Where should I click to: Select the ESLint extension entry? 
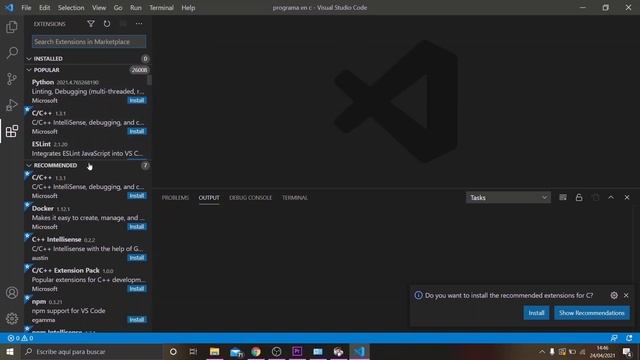tap(88, 149)
